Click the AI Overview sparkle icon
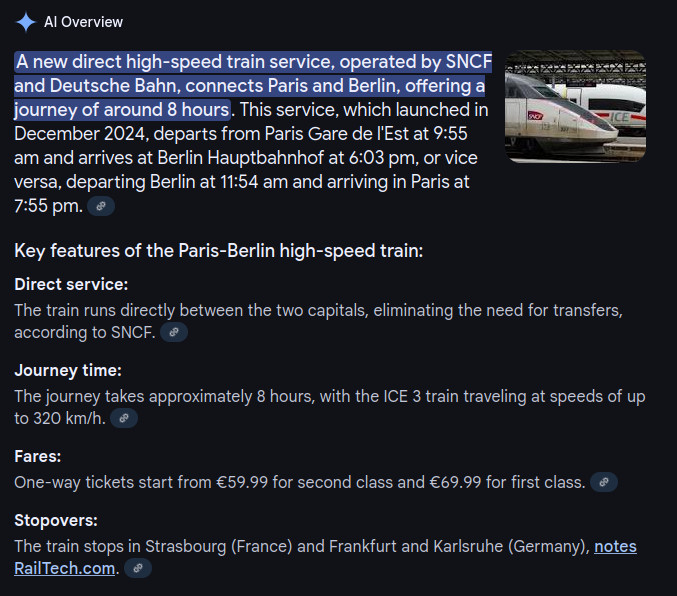677x596 pixels. (x=25, y=22)
